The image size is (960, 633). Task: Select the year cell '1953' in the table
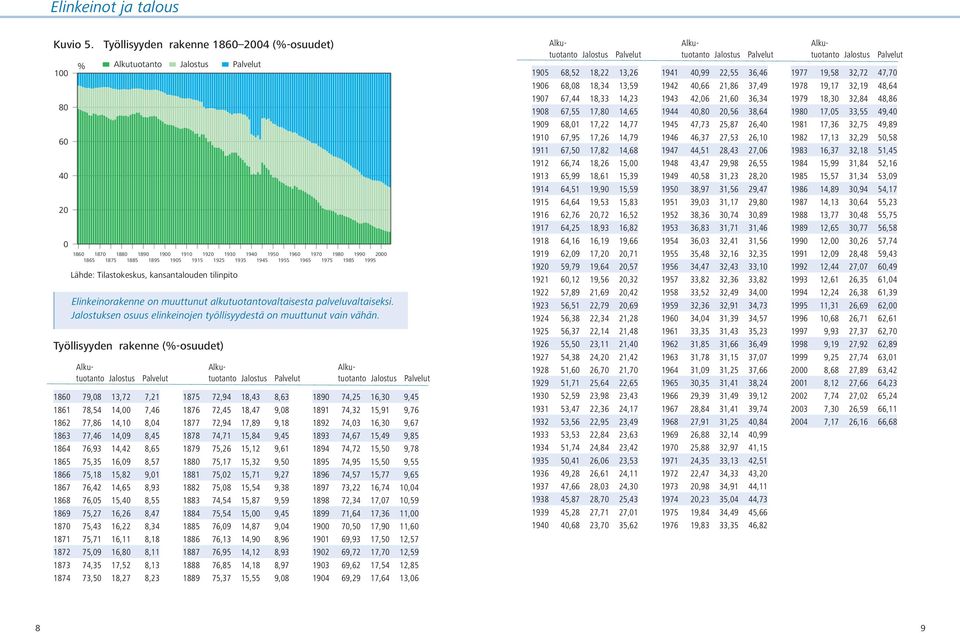[x=670, y=228]
